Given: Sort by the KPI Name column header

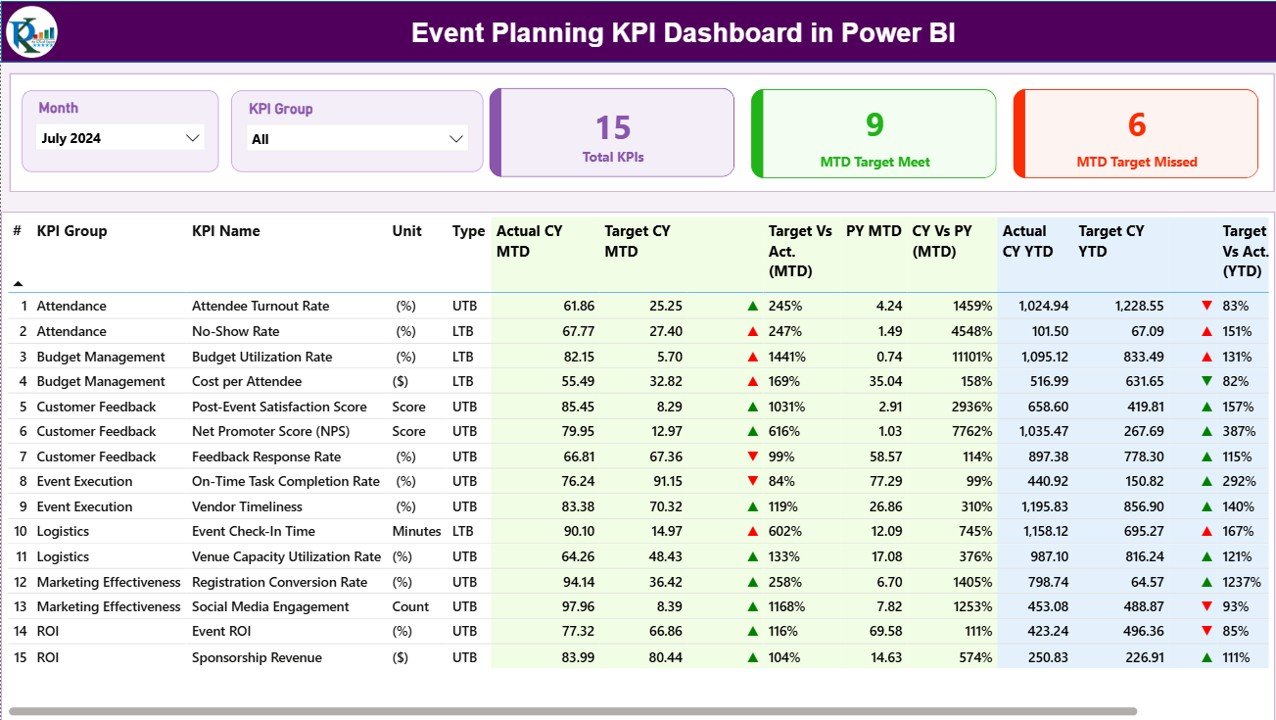Looking at the screenshot, I should pyautogui.click(x=226, y=231).
